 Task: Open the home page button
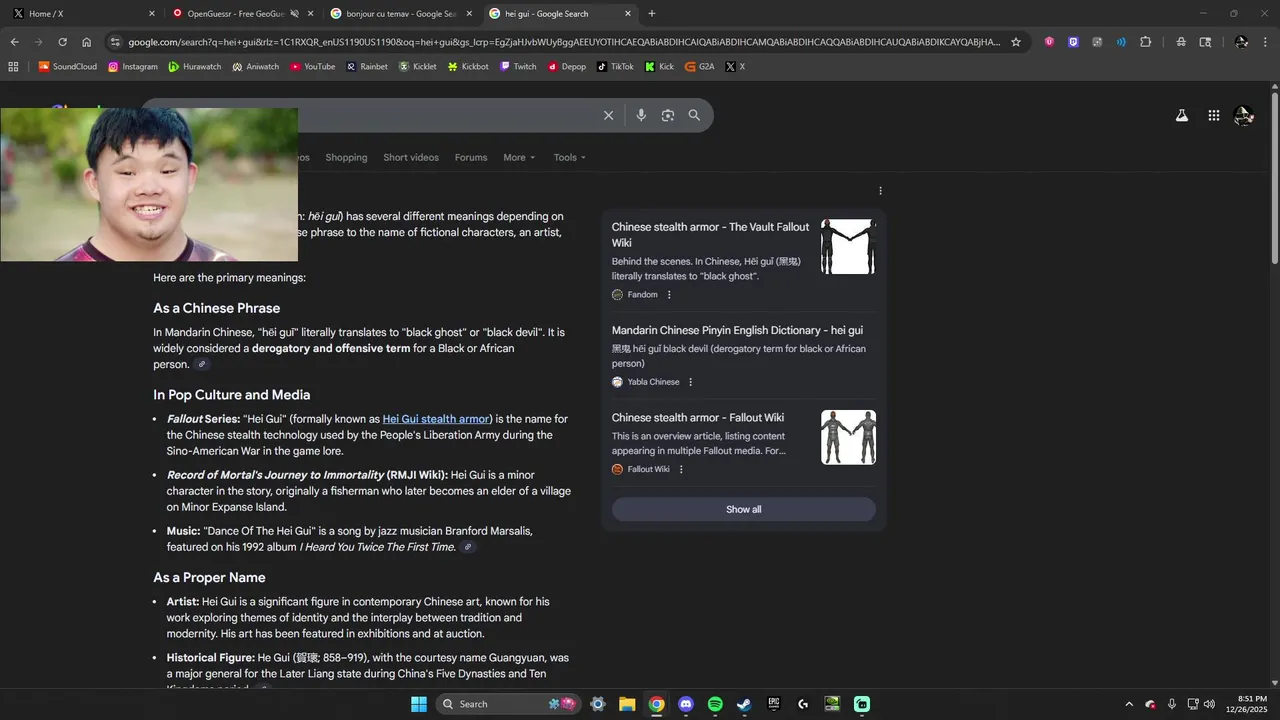pyautogui.click(x=87, y=42)
